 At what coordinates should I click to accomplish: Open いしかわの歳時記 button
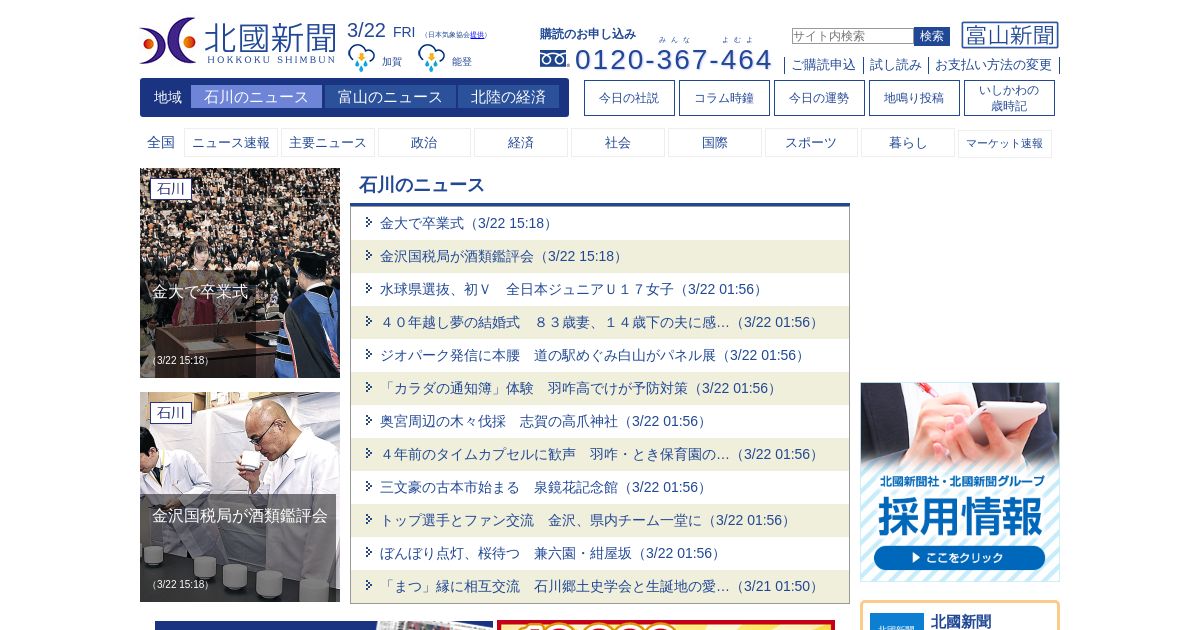tap(1009, 98)
